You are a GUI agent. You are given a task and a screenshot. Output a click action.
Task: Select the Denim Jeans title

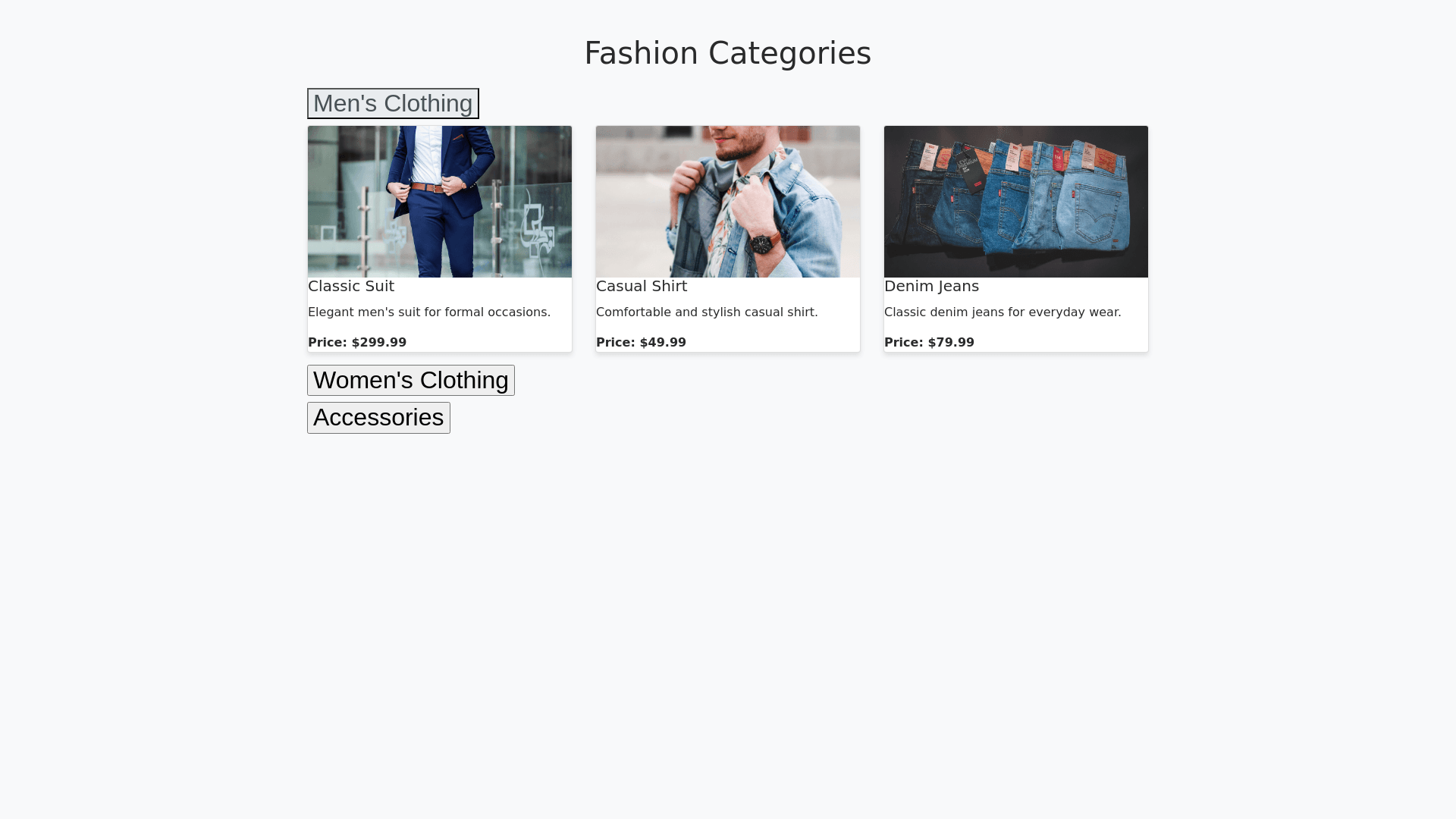click(x=931, y=286)
